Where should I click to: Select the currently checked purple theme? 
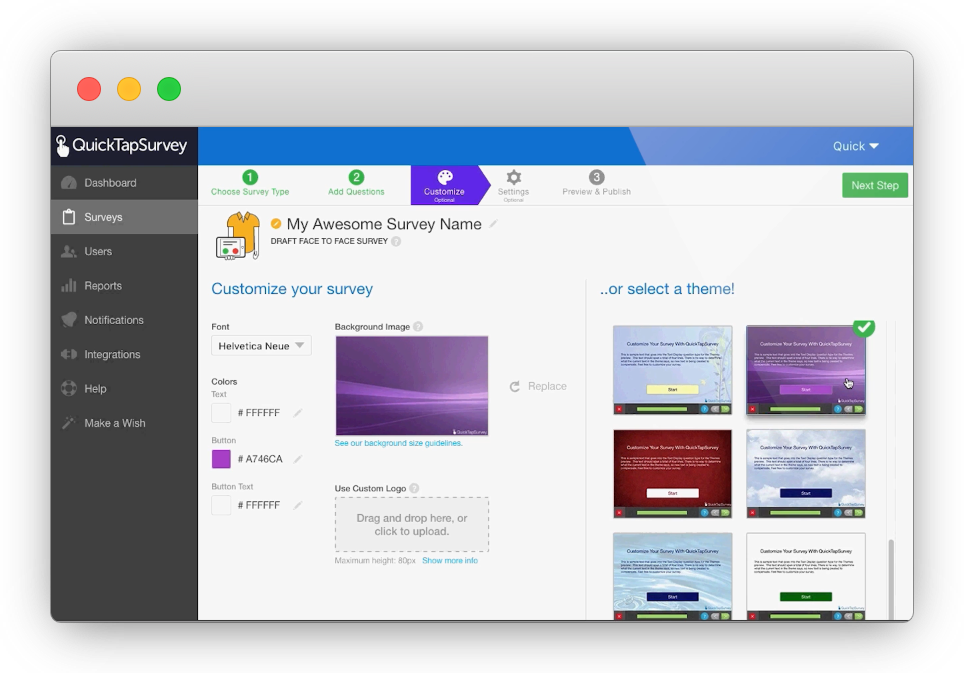[806, 370]
